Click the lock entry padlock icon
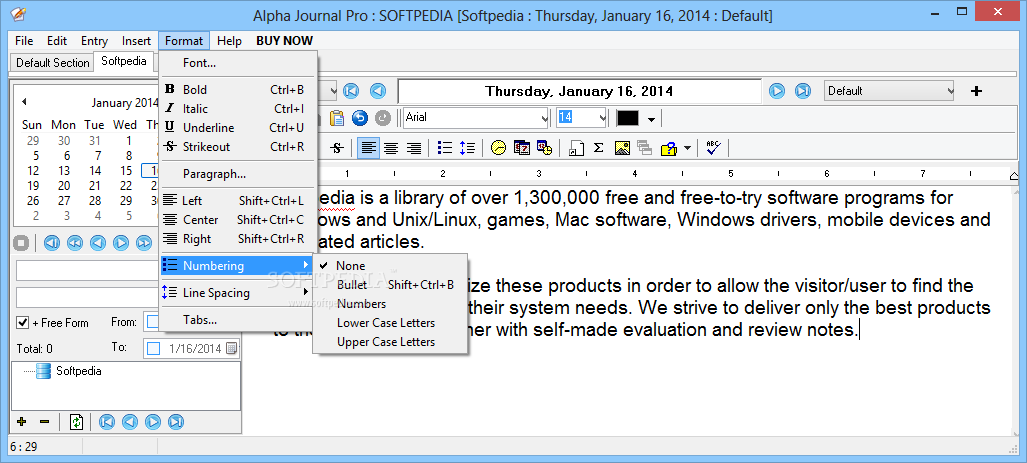The width and height of the screenshot is (1027, 463). 668,149
